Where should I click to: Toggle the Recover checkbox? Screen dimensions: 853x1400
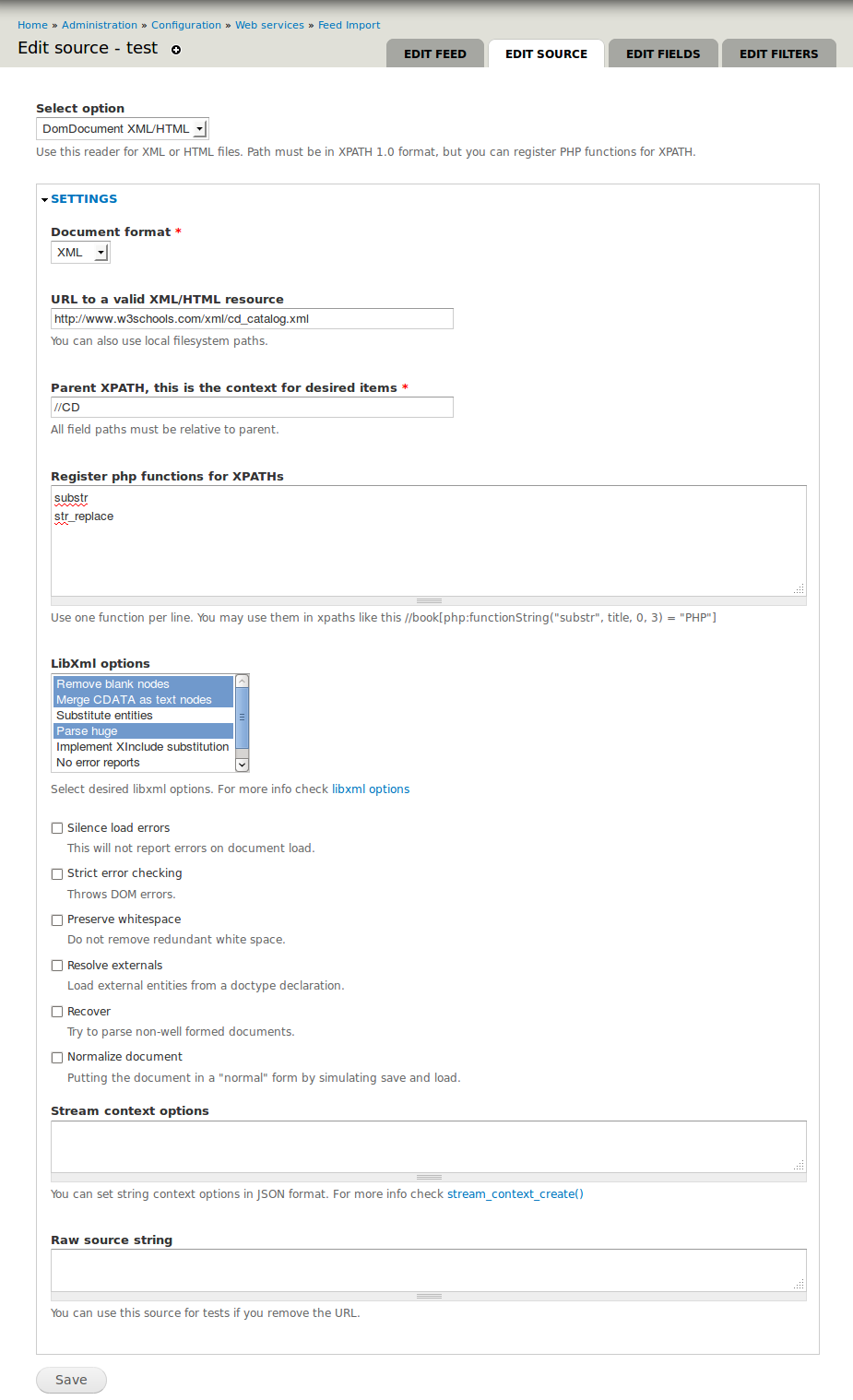point(57,1012)
